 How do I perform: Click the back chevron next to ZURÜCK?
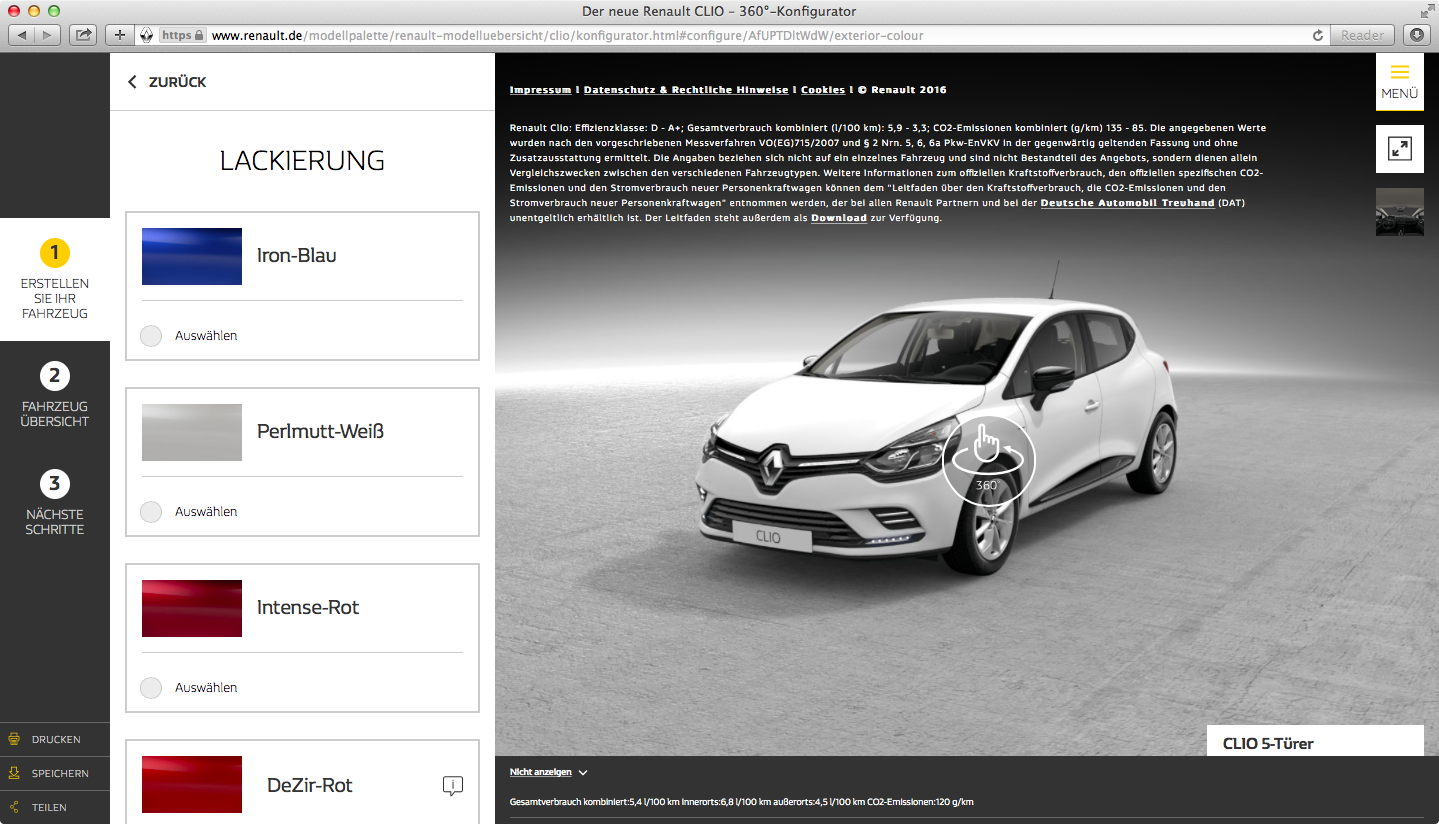[132, 82]
